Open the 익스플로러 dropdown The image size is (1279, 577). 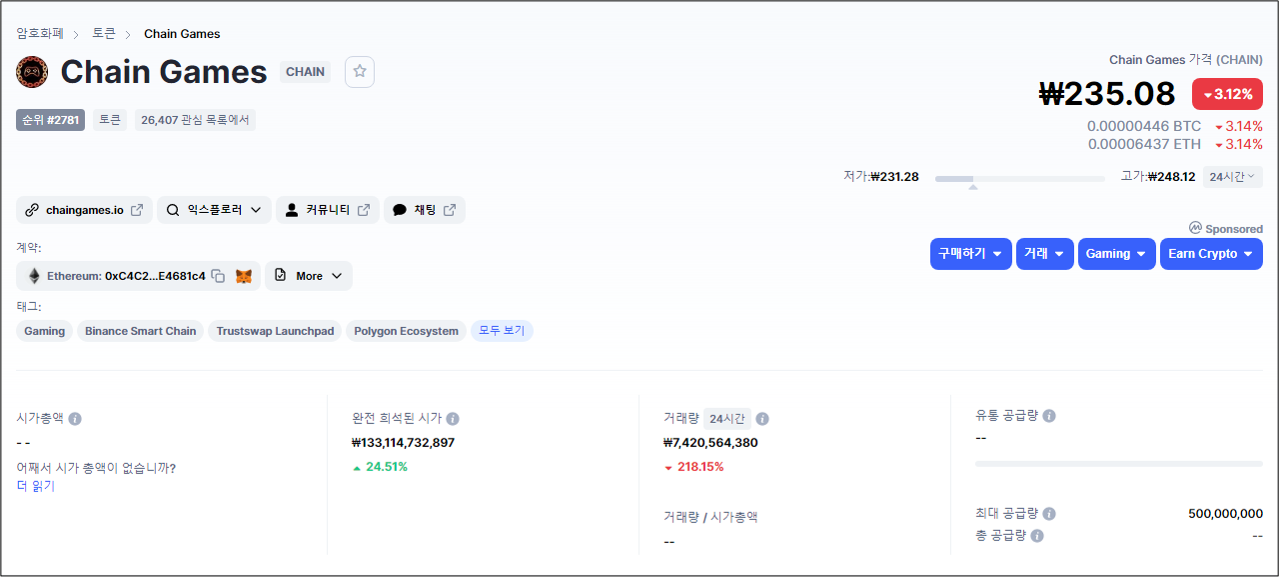tap(214, 210)
